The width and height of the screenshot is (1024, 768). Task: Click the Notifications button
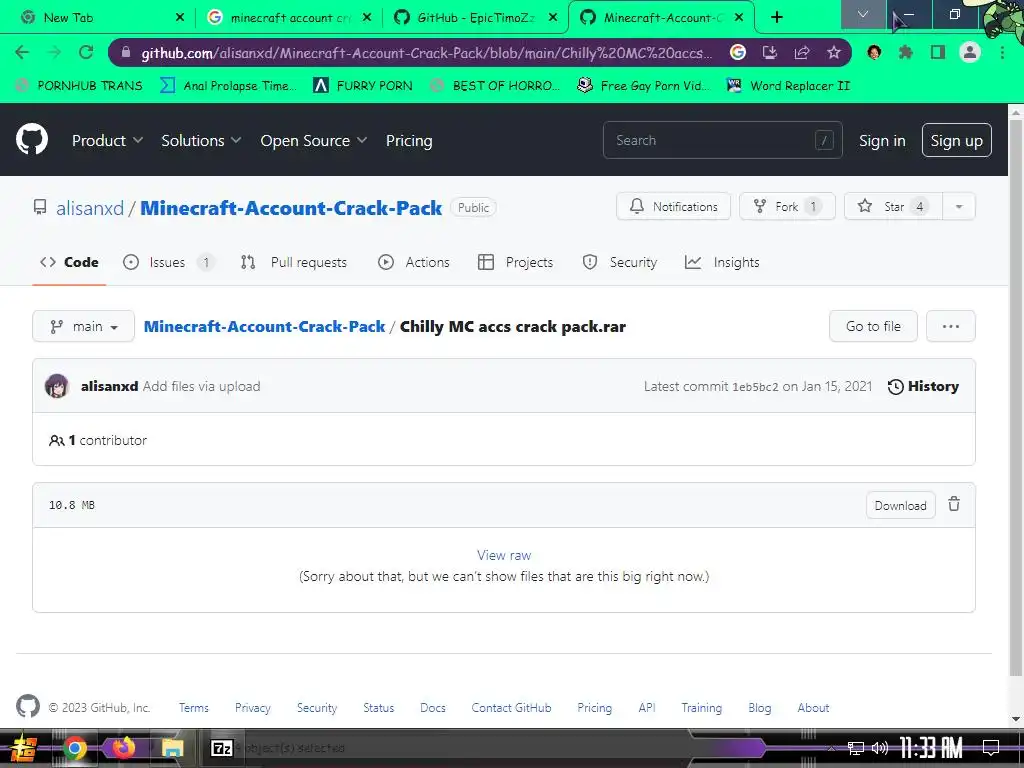(673, 206)
